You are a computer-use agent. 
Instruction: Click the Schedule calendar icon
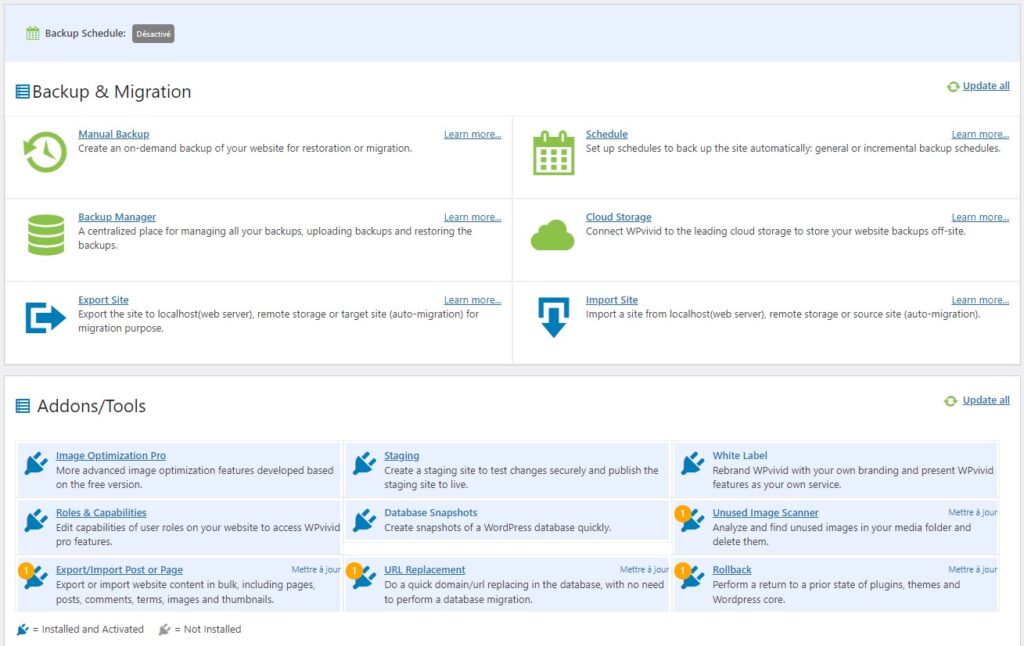click(553, 153)
